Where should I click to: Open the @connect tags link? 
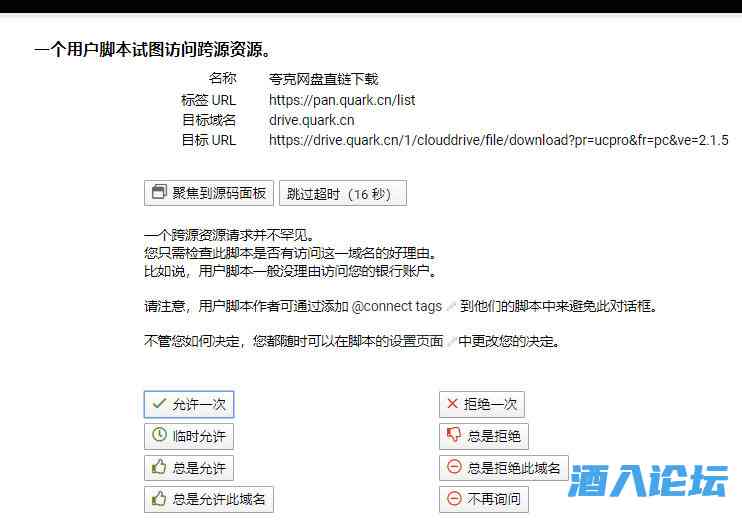[x=397, y=306]
